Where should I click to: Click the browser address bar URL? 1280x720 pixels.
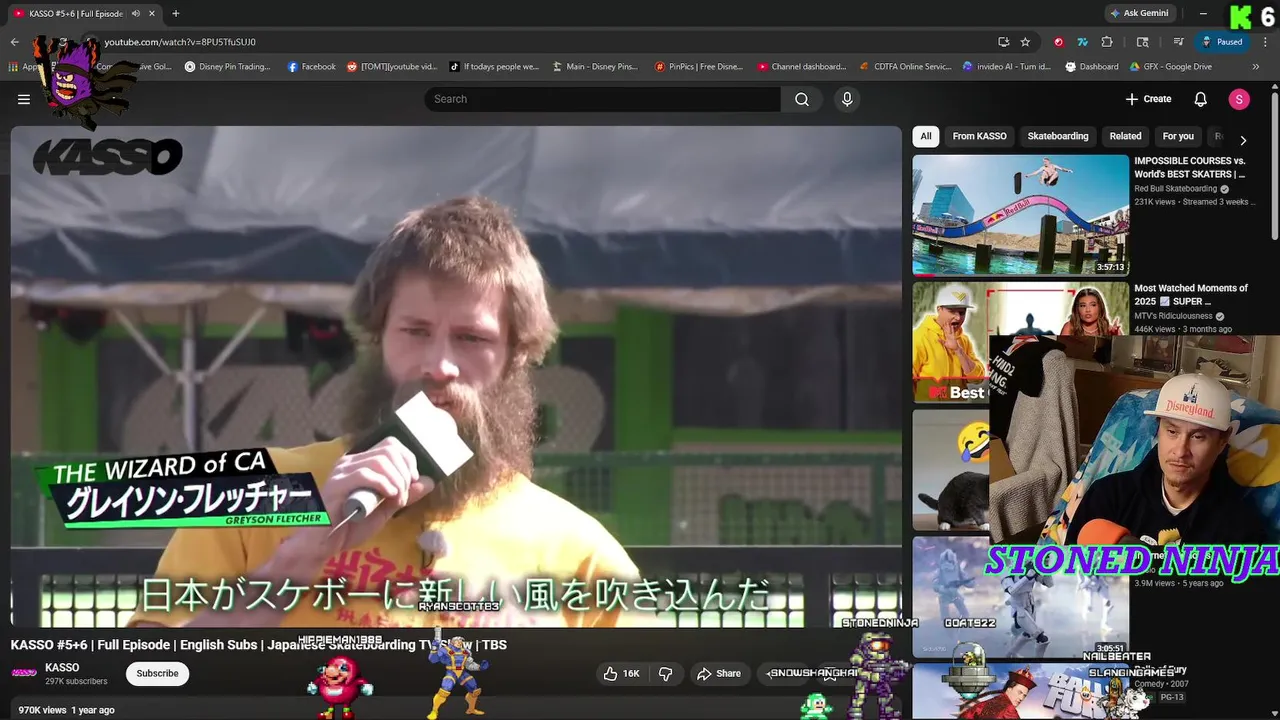180,42
